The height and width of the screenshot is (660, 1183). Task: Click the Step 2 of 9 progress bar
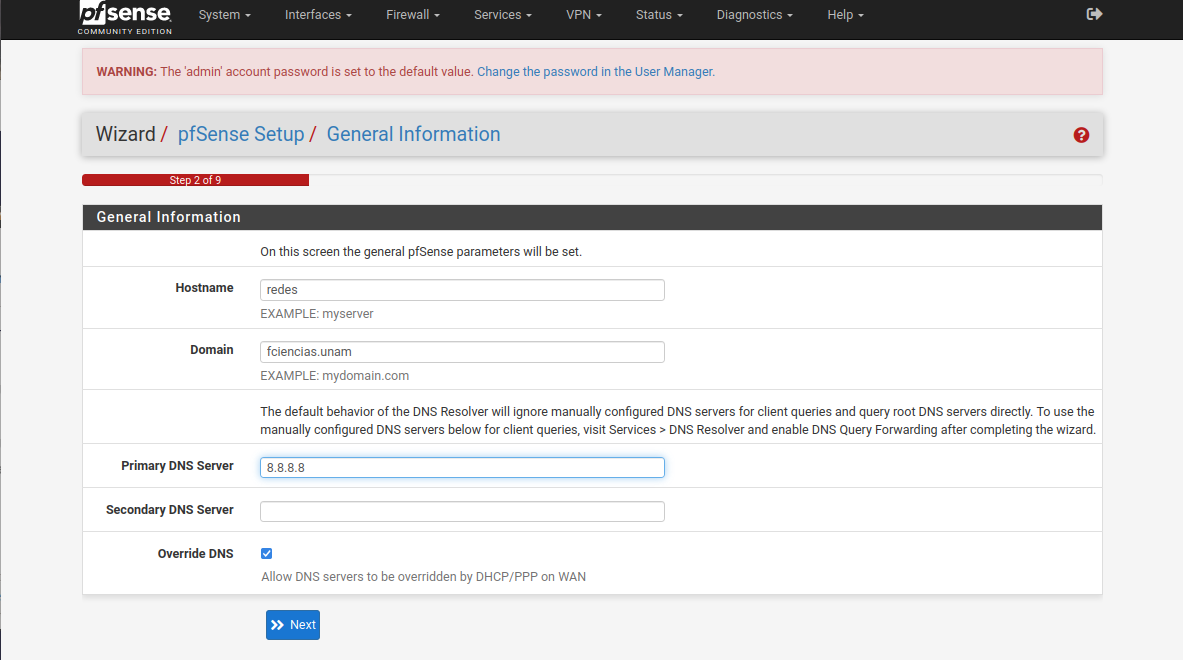tap(195, 181)
